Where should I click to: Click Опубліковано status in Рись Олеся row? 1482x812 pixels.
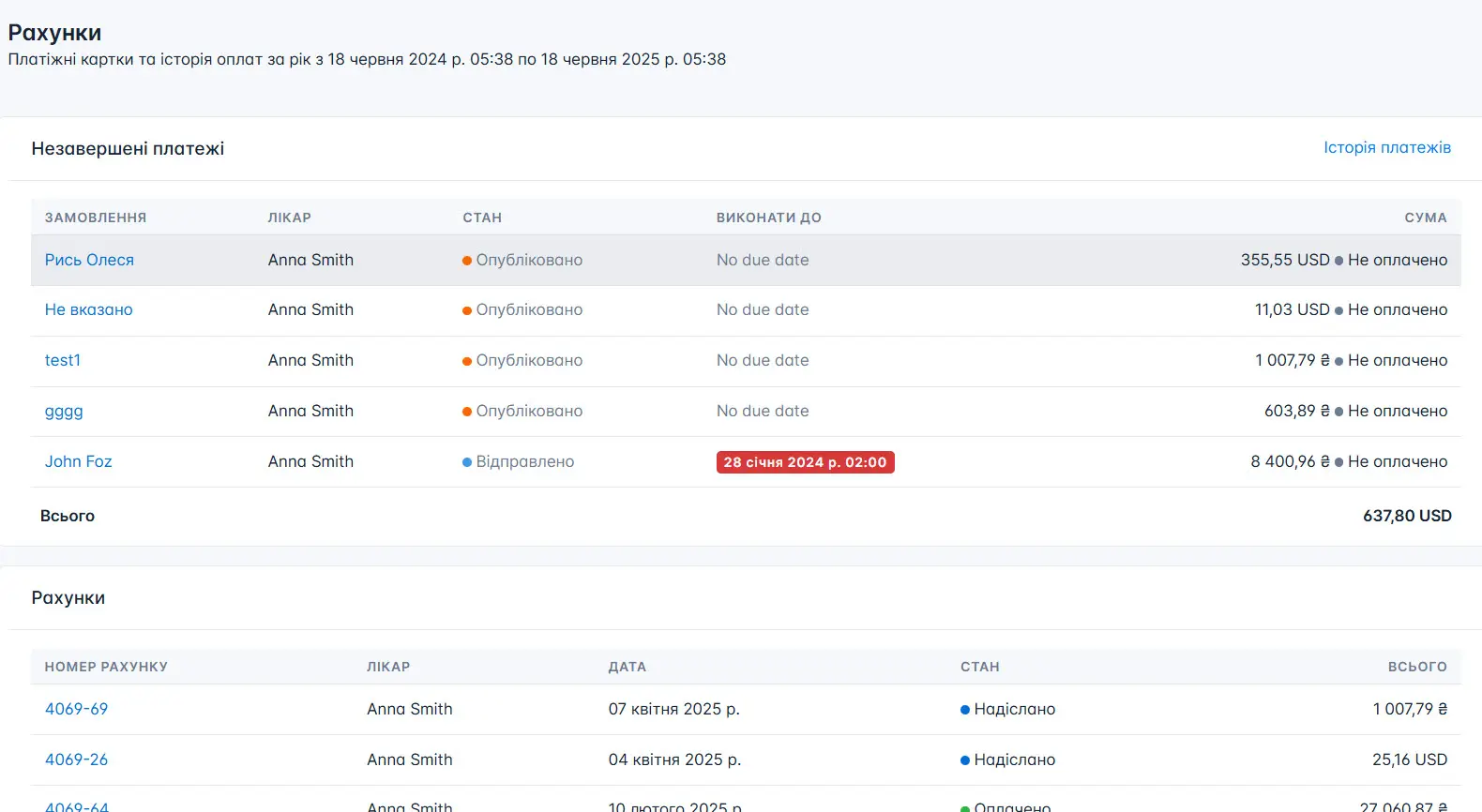(522, 260)
